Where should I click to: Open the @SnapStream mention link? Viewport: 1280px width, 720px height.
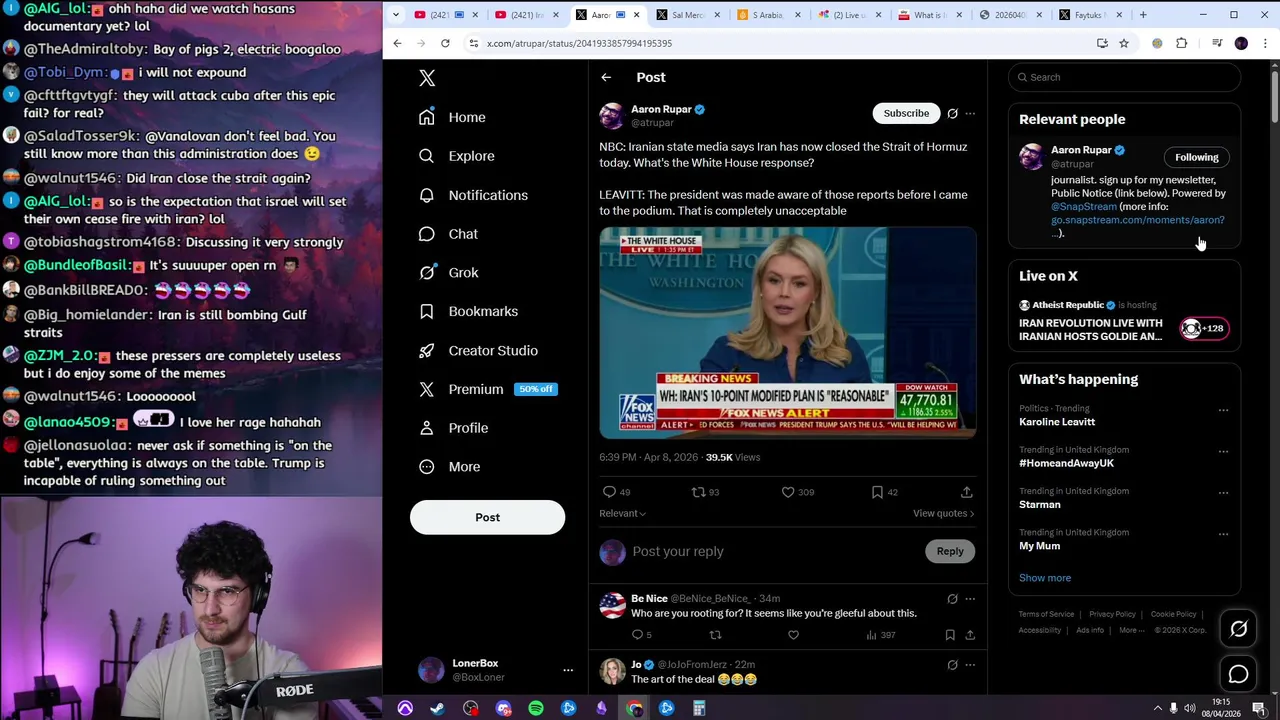click(x=1083, y=207)
